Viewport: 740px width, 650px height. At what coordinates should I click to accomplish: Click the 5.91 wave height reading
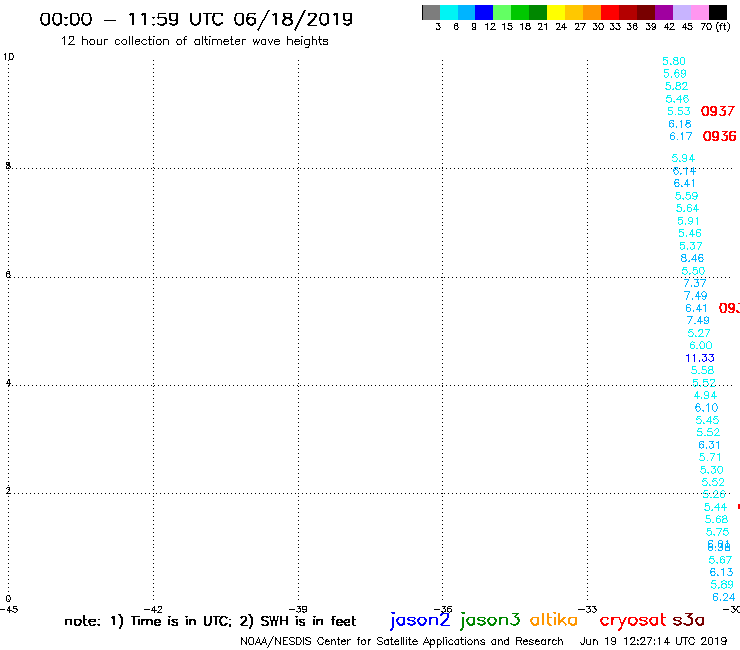pyautogui.click(x=688, y=221)
